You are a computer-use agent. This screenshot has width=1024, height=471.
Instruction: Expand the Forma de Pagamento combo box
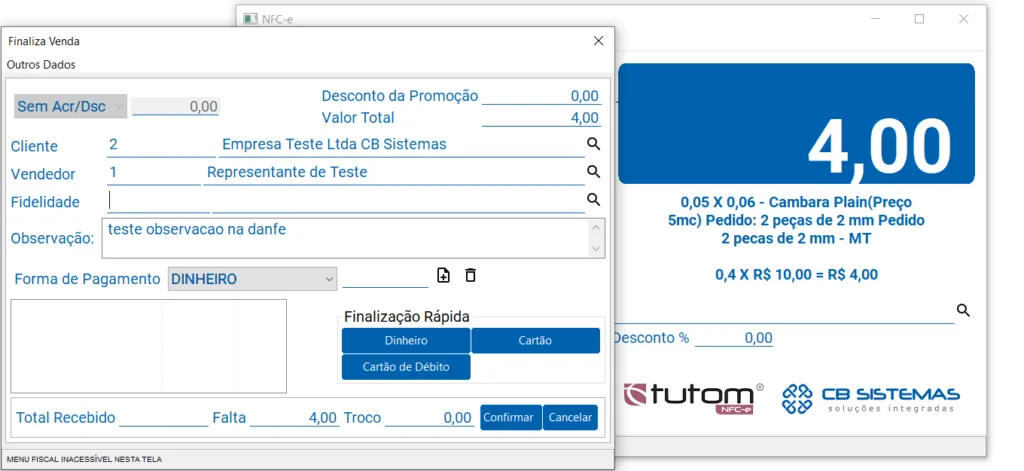point(252,279)
